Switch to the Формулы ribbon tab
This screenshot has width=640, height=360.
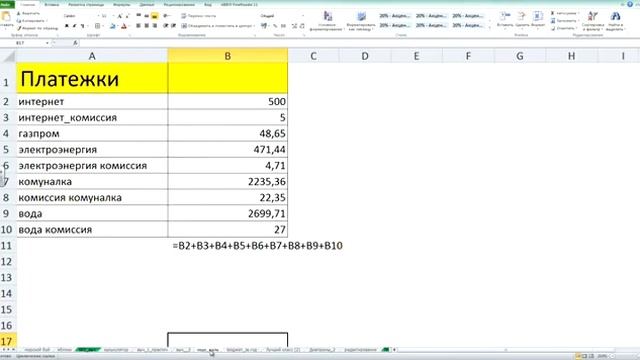click(x=122, y=4)
